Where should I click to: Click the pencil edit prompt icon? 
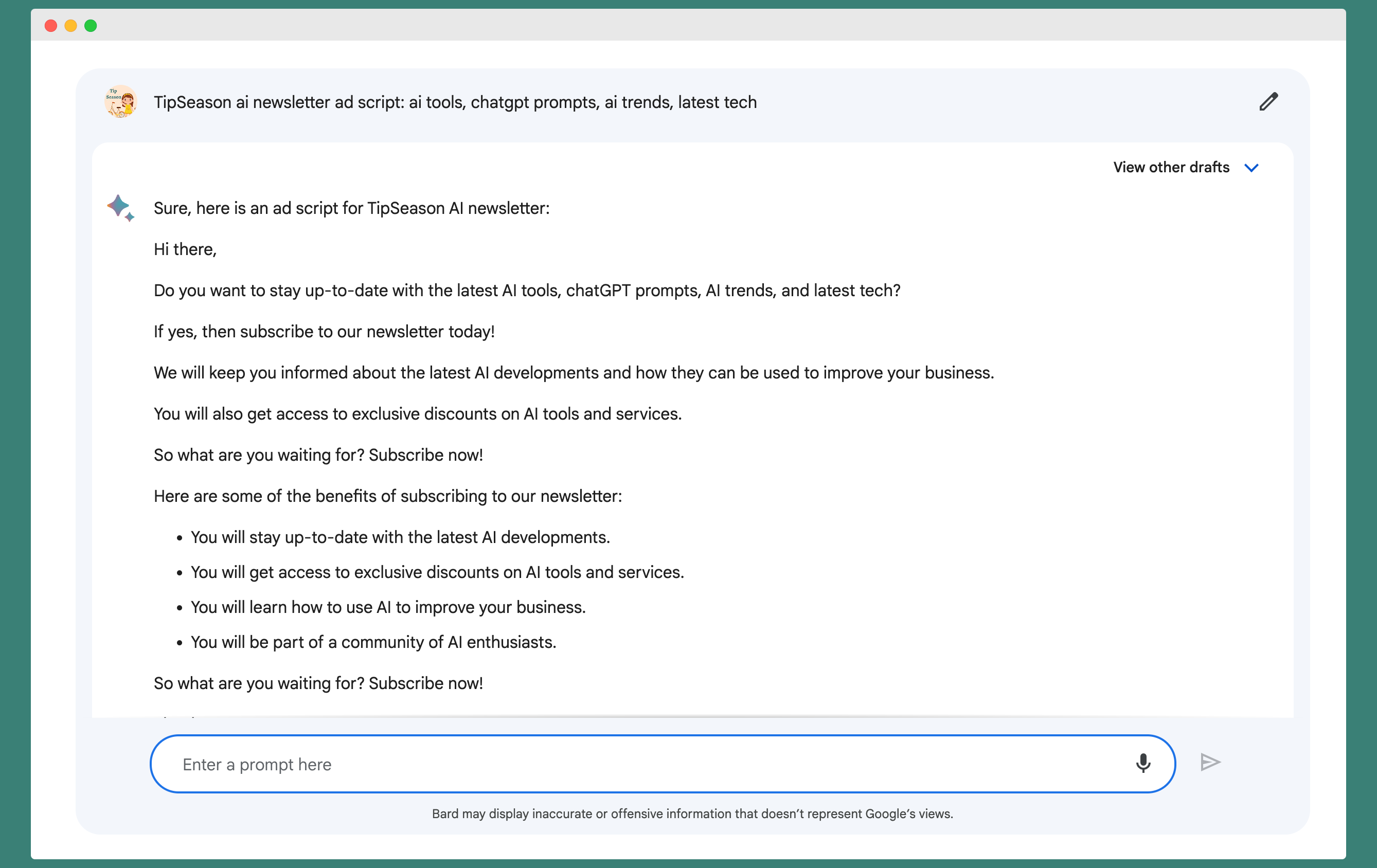pos(1268,102)
